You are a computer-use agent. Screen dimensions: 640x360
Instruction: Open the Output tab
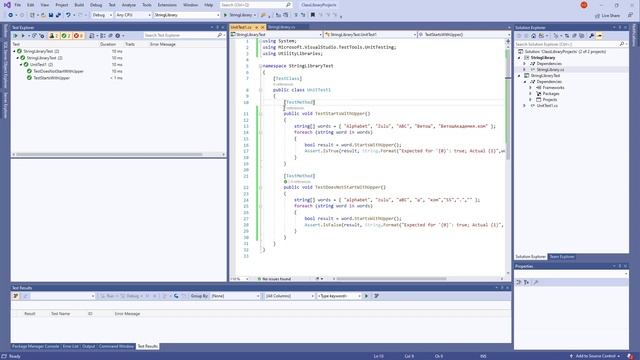pyautogui.click(x=88, y=347)
